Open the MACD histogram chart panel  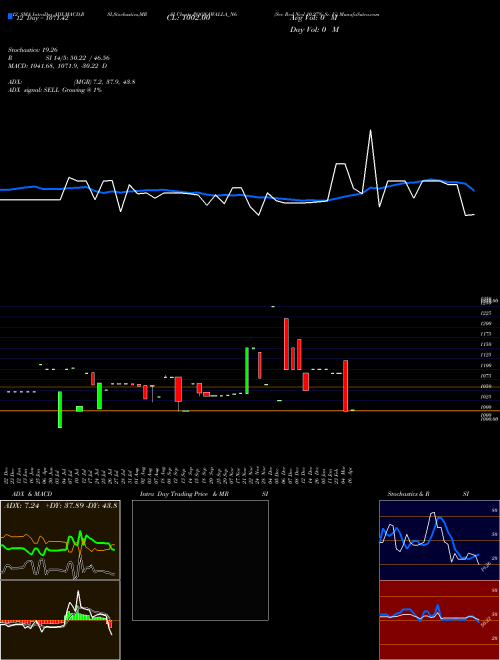(x=60, y=620)
